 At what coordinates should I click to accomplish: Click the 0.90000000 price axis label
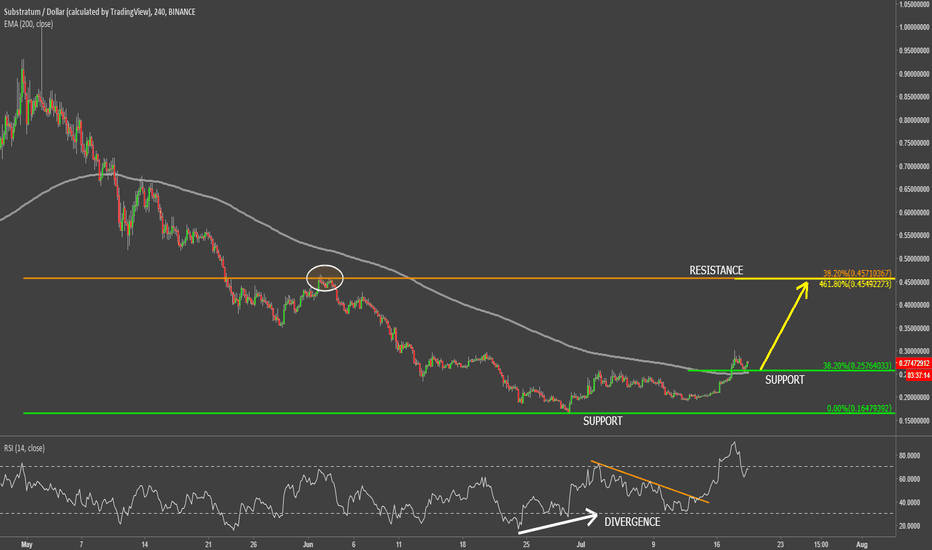[x=914, y=74]
